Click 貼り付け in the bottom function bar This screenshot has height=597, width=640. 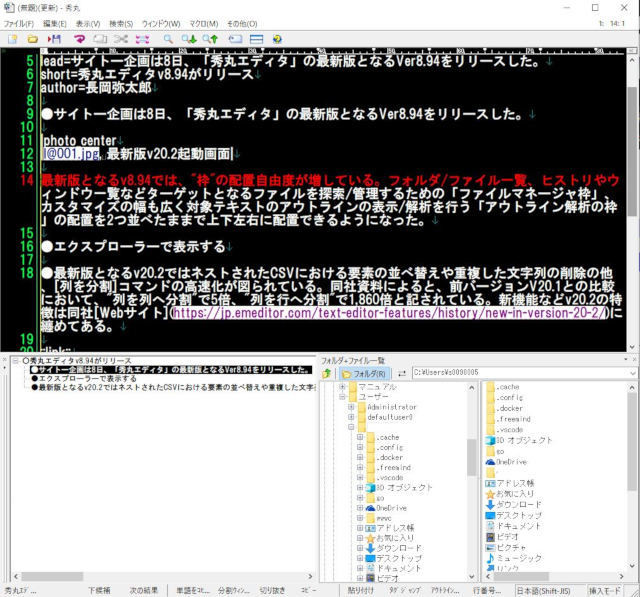(361, 590)
